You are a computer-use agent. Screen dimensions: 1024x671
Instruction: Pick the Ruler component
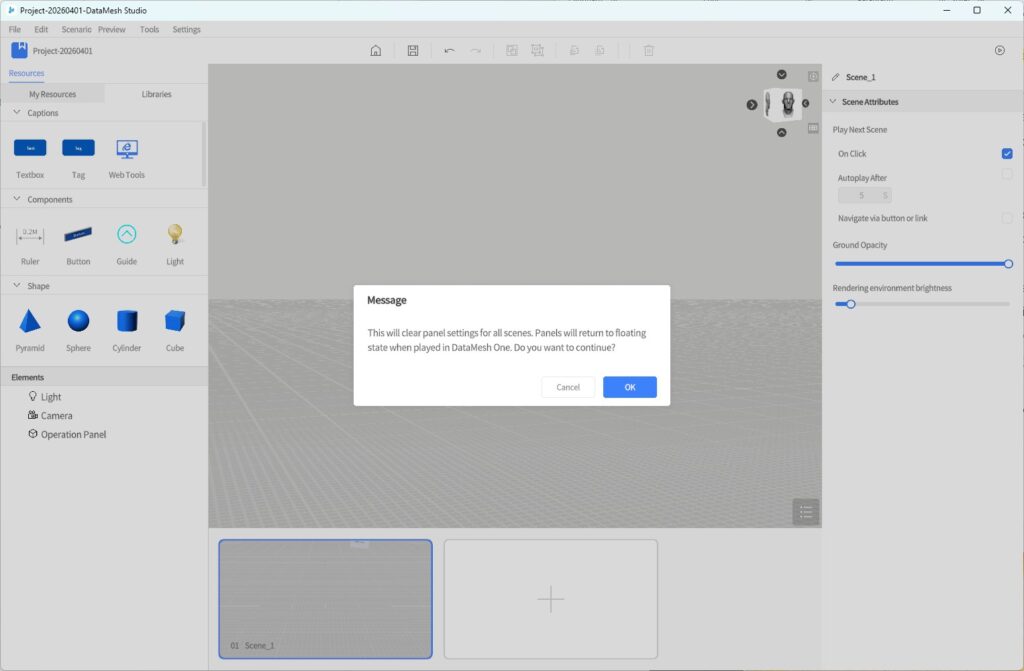point(30,235)
